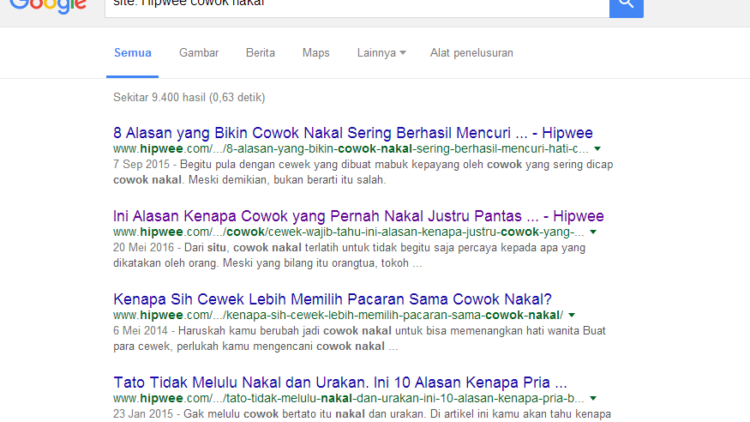
Task: Focus the search query input field
Action: click(357, 7)
